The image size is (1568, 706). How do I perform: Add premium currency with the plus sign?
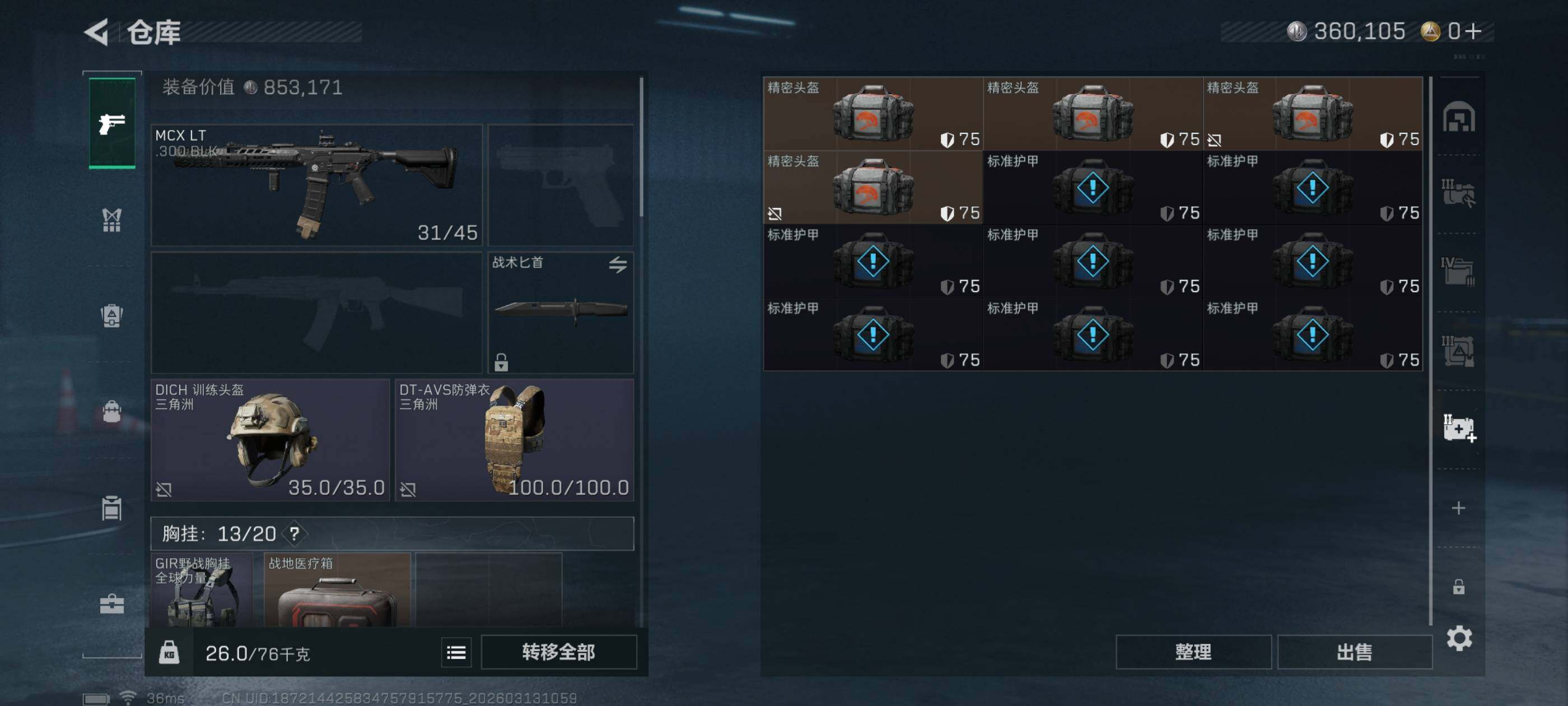1474,31
